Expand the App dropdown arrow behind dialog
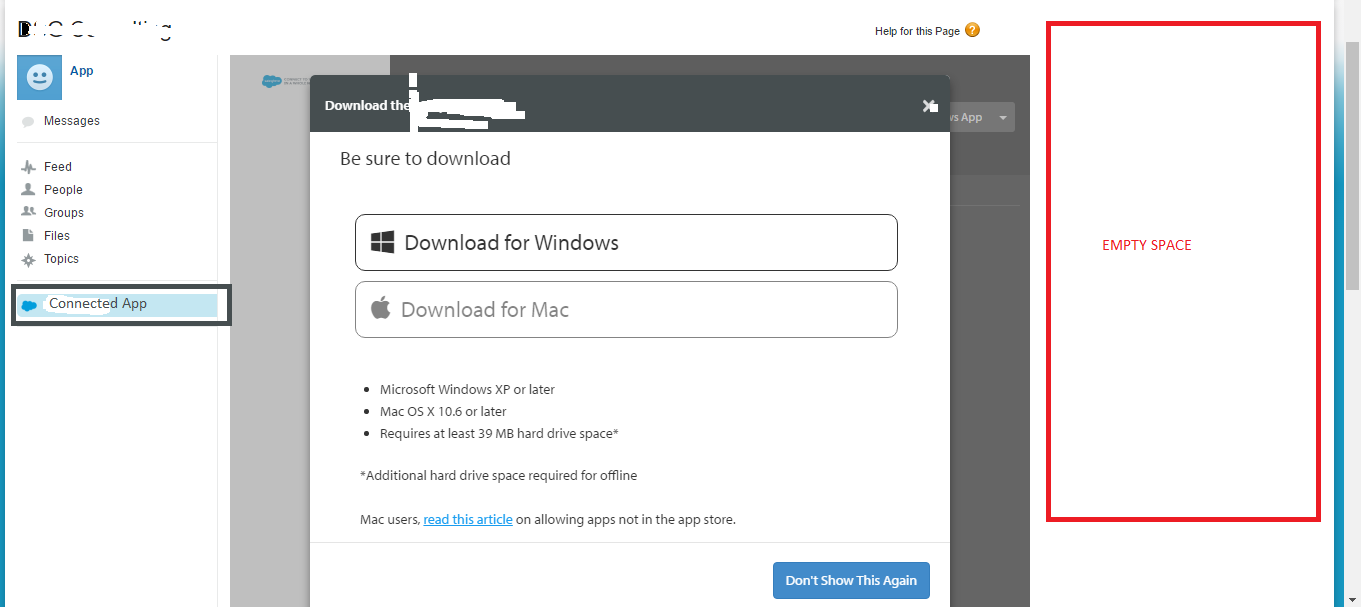This screenshot has height=607, width=1361. pos(1002,118)
